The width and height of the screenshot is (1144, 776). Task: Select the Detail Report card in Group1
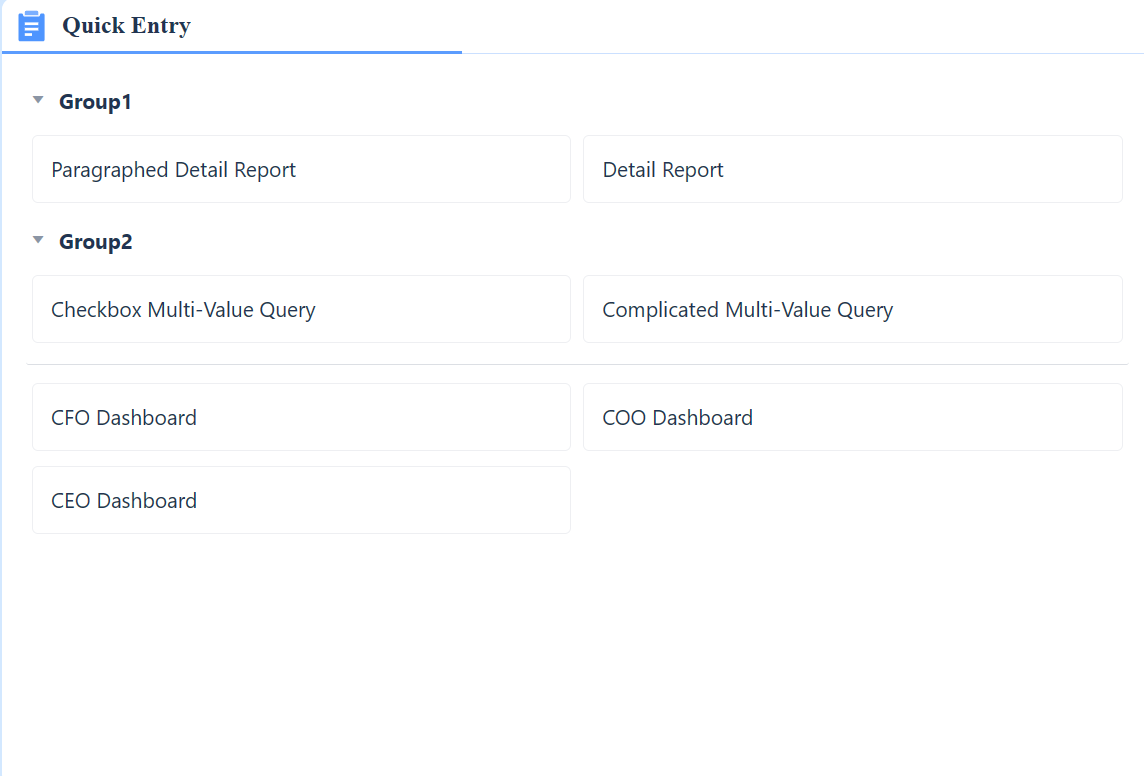tap(852, 169)
